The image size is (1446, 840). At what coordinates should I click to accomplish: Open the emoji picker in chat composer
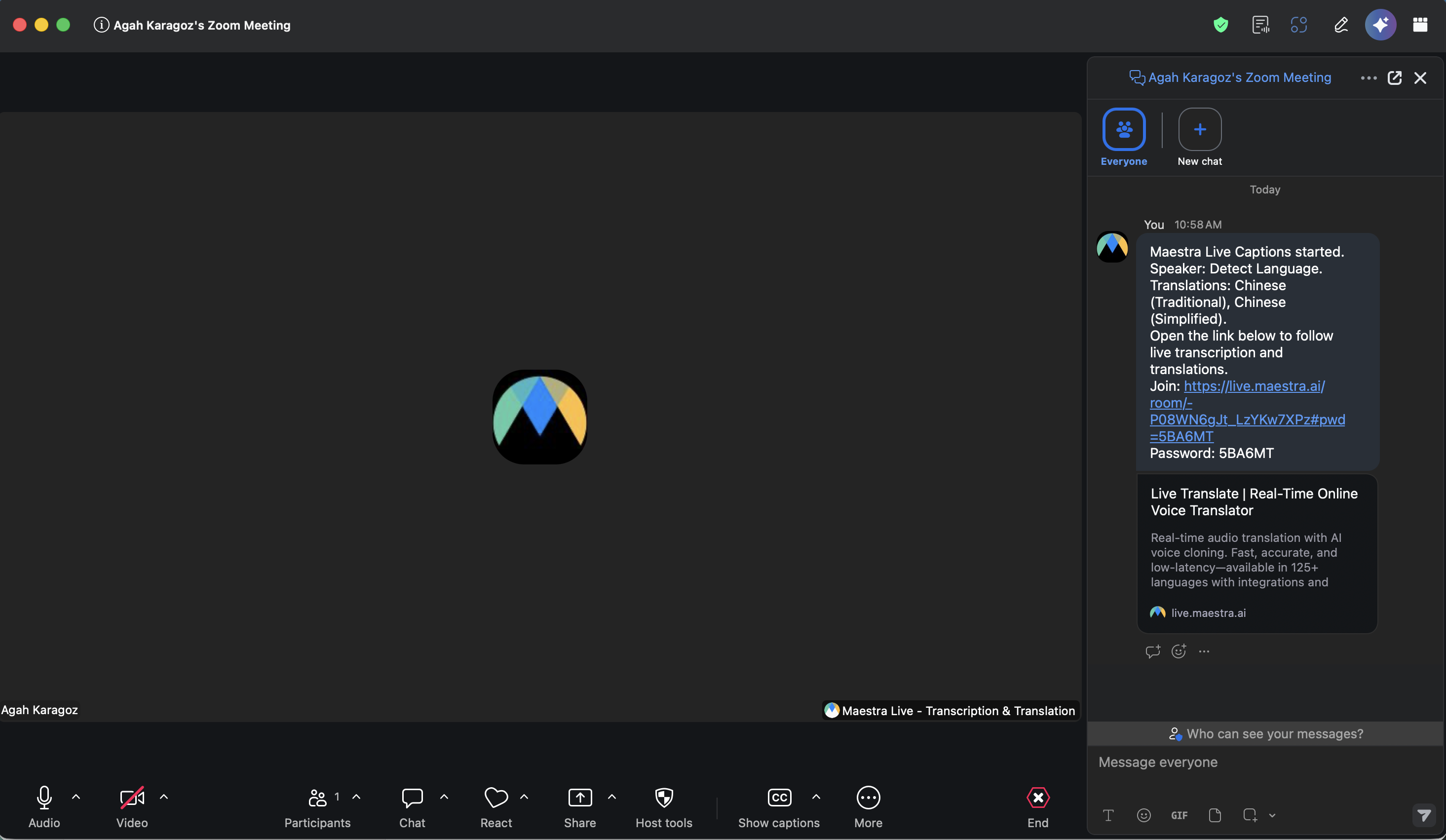[x=1143, y=815]
